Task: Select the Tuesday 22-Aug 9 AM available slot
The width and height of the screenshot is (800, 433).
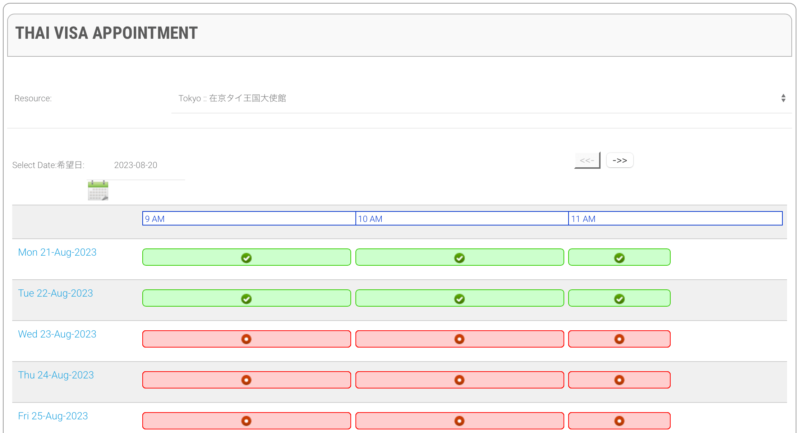Action: pos(246,298)
